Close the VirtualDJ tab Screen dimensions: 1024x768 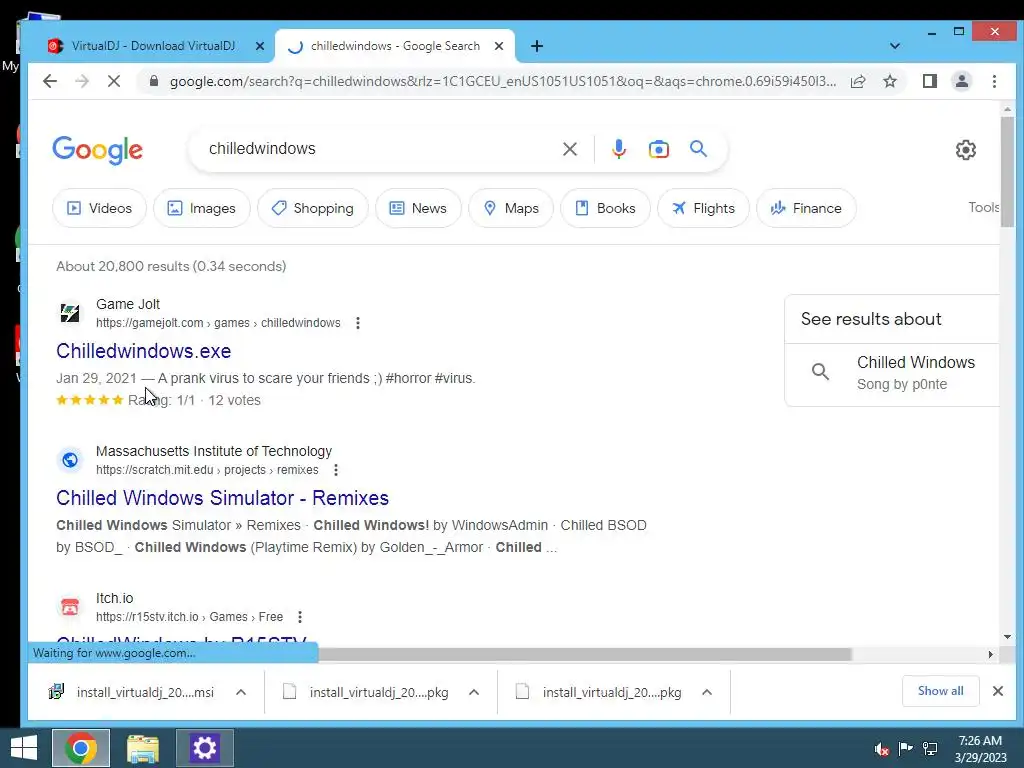[x=259, y=46]
